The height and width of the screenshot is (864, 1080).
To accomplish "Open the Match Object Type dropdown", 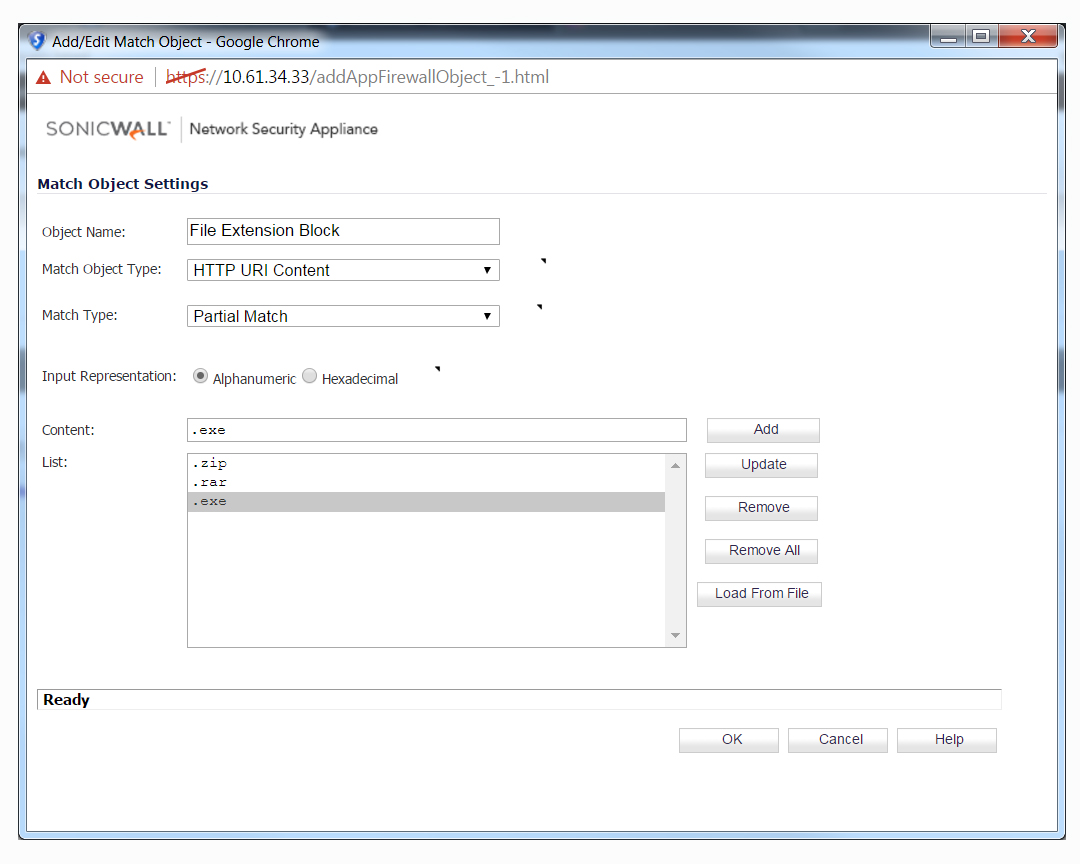I will [x=343, y=270].
